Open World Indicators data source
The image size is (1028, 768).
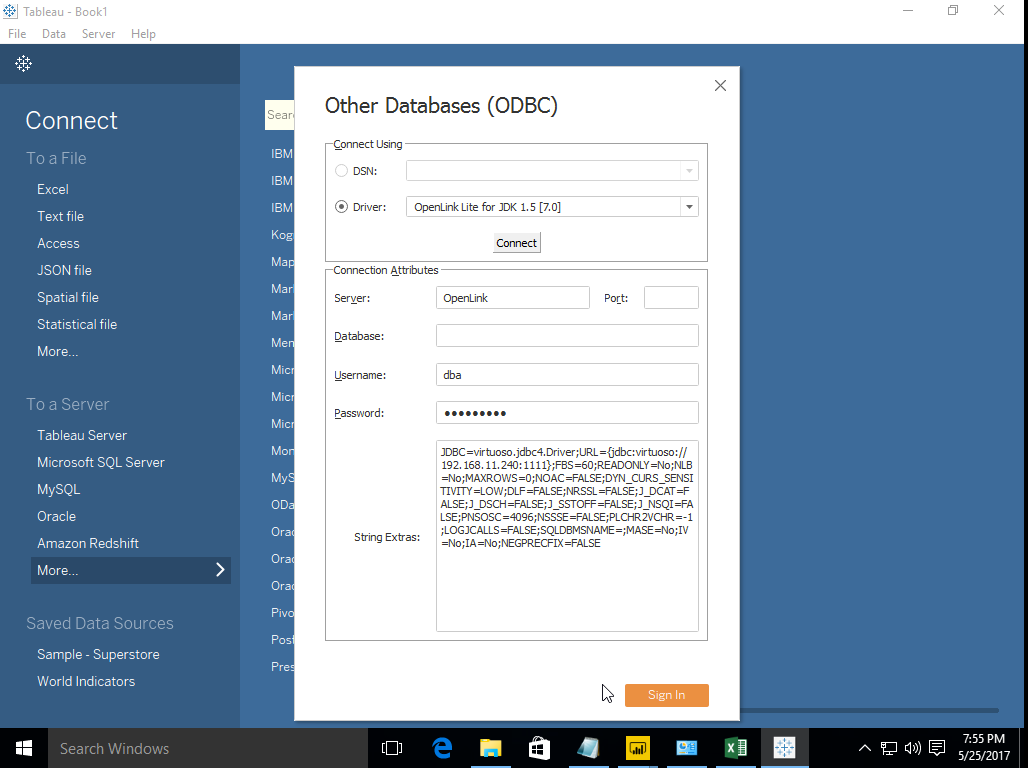[86, 681]
